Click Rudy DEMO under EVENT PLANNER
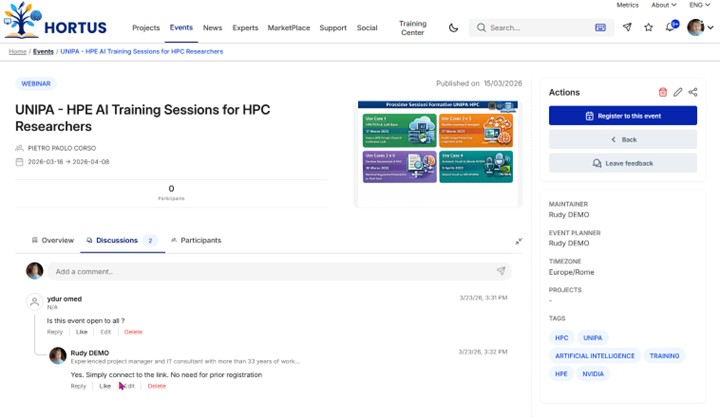Image resolution: width=720 pixels, height=417 pixels. tap(569, 243)
